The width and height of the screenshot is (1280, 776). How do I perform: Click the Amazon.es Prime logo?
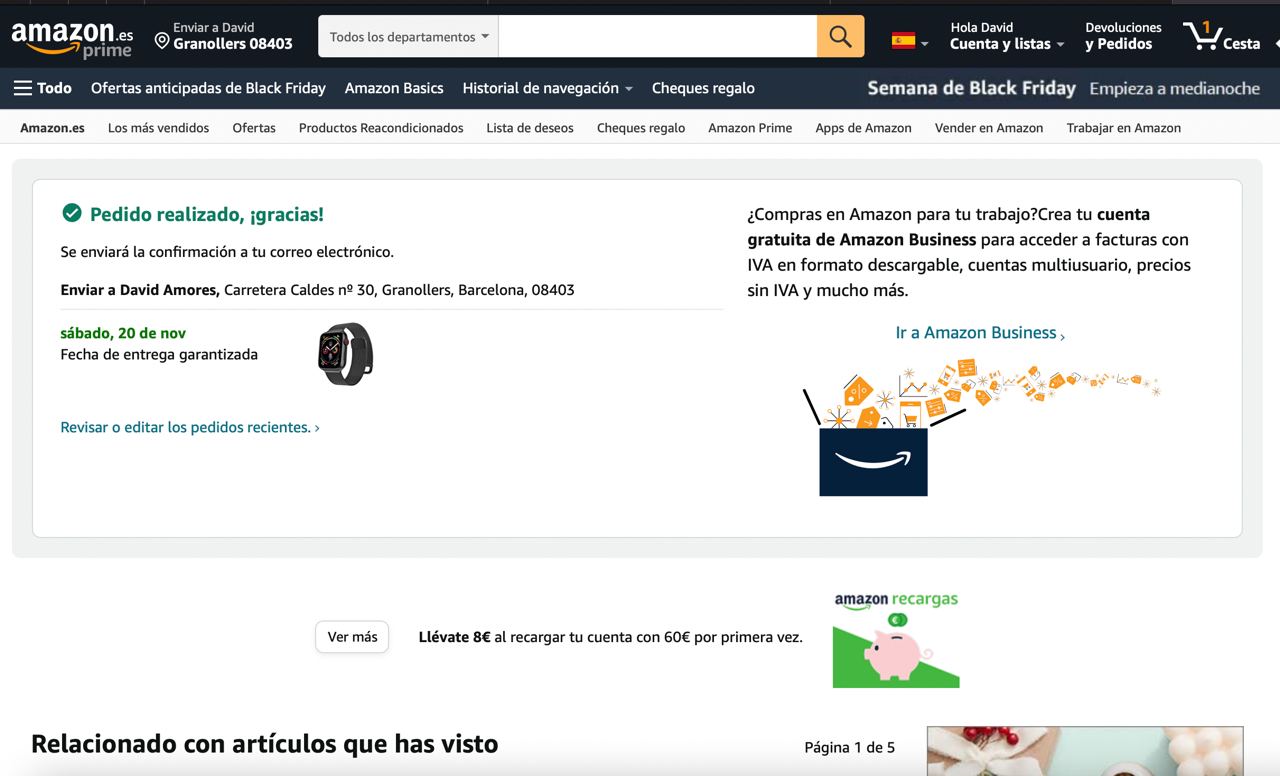(x=72, y=38)
